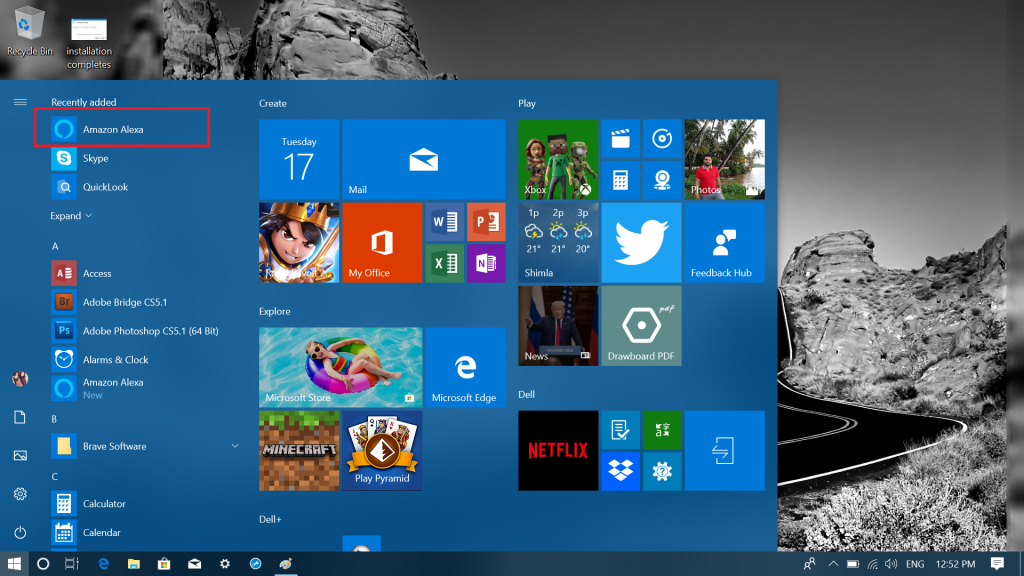
Task: Click the Create group header
Action: [273, 103]
